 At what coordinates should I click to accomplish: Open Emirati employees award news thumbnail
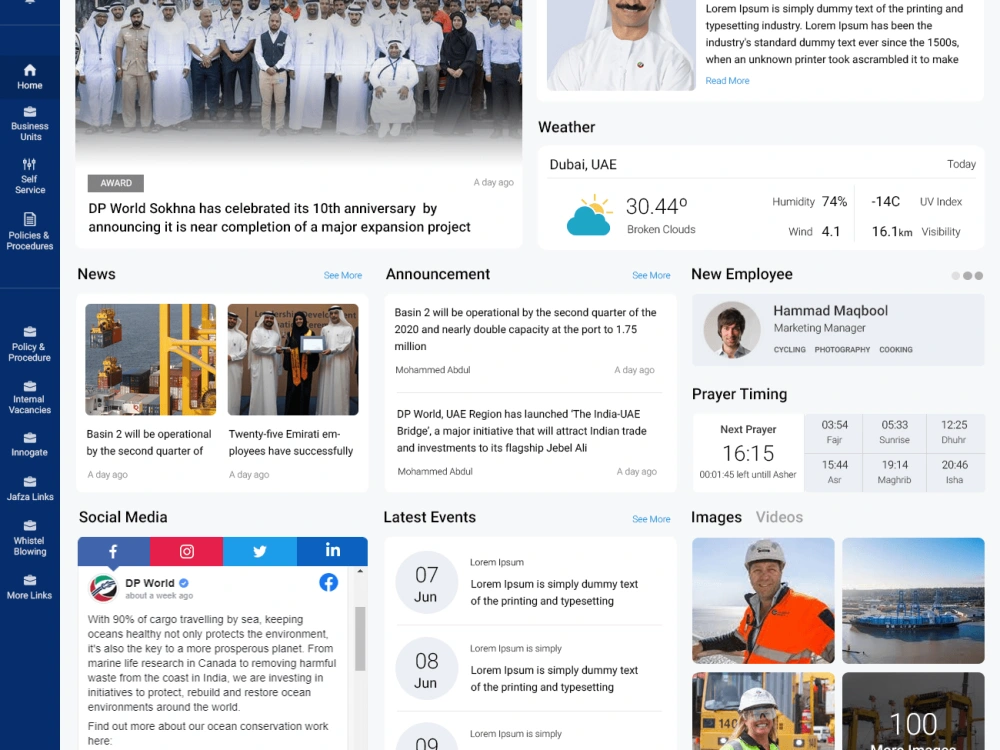(x=293, y=360)
